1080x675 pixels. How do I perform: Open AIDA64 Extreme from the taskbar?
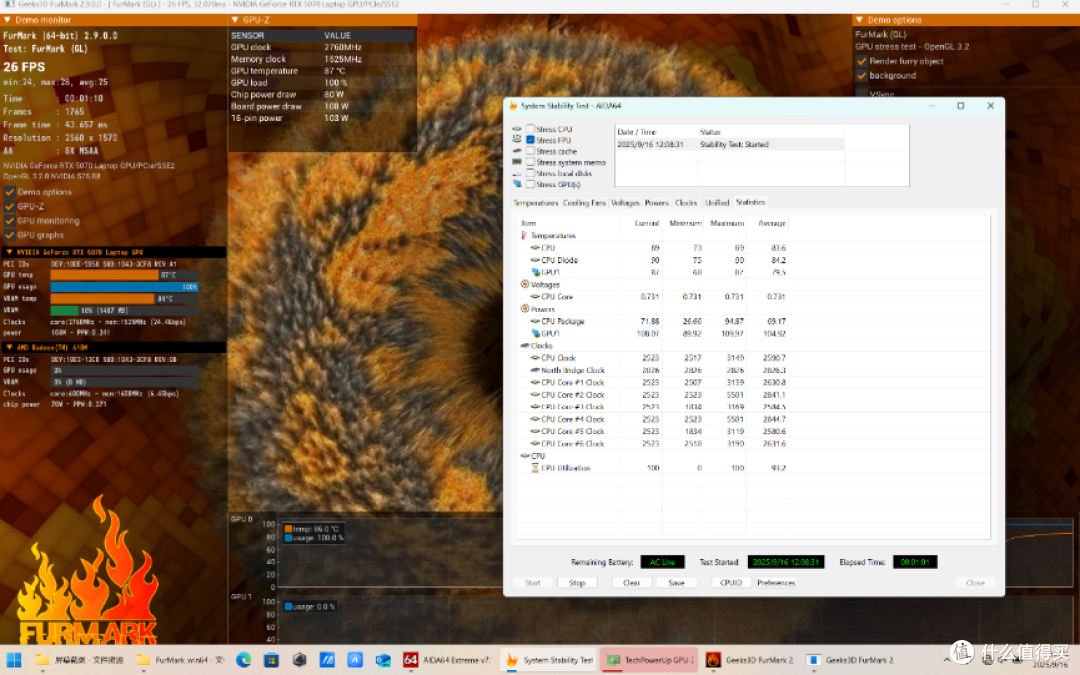pos(448,660)
